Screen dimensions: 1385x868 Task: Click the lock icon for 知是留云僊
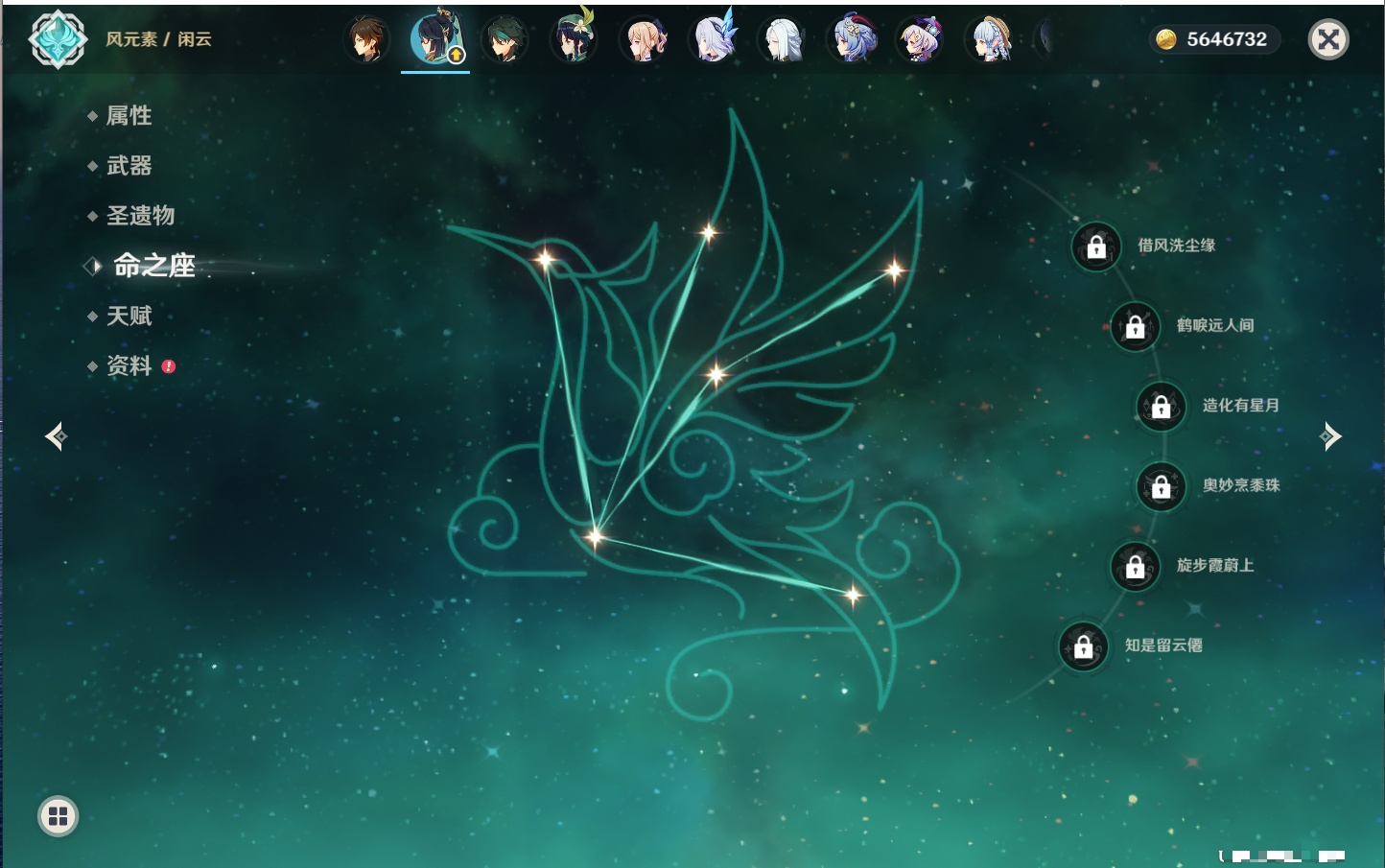(1084, 647)
